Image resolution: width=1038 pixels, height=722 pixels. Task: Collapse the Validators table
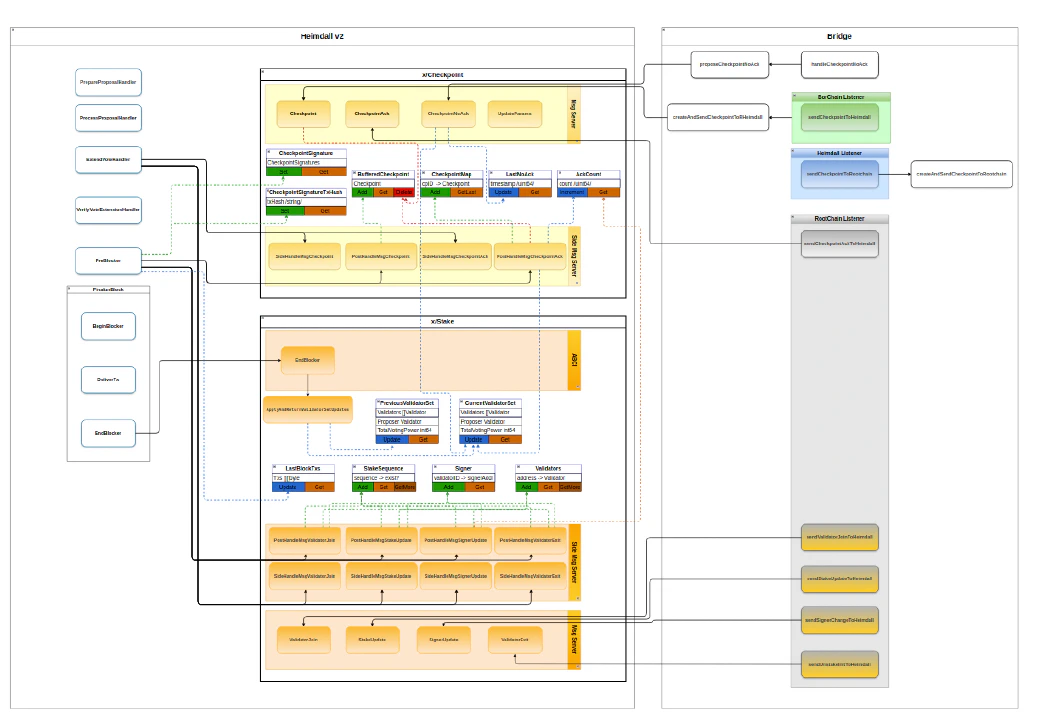coord(518,468)
